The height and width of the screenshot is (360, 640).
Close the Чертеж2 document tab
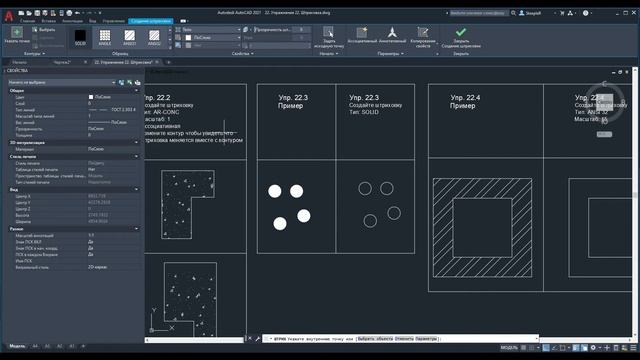click(85, 62)
